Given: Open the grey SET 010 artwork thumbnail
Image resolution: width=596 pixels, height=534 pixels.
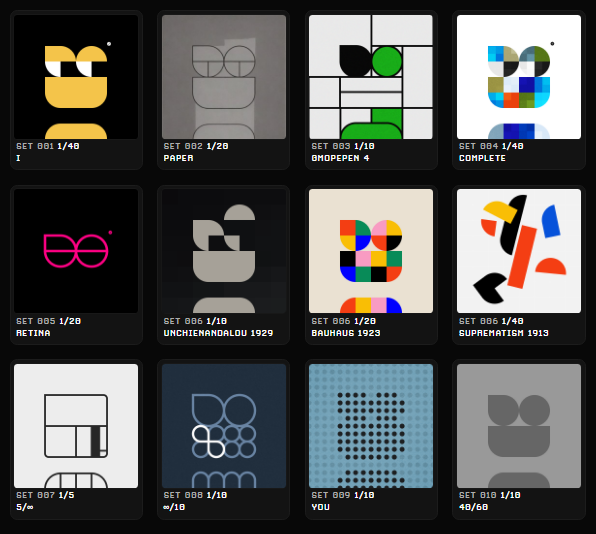Looking at the screenshot, I should (519, 426).
